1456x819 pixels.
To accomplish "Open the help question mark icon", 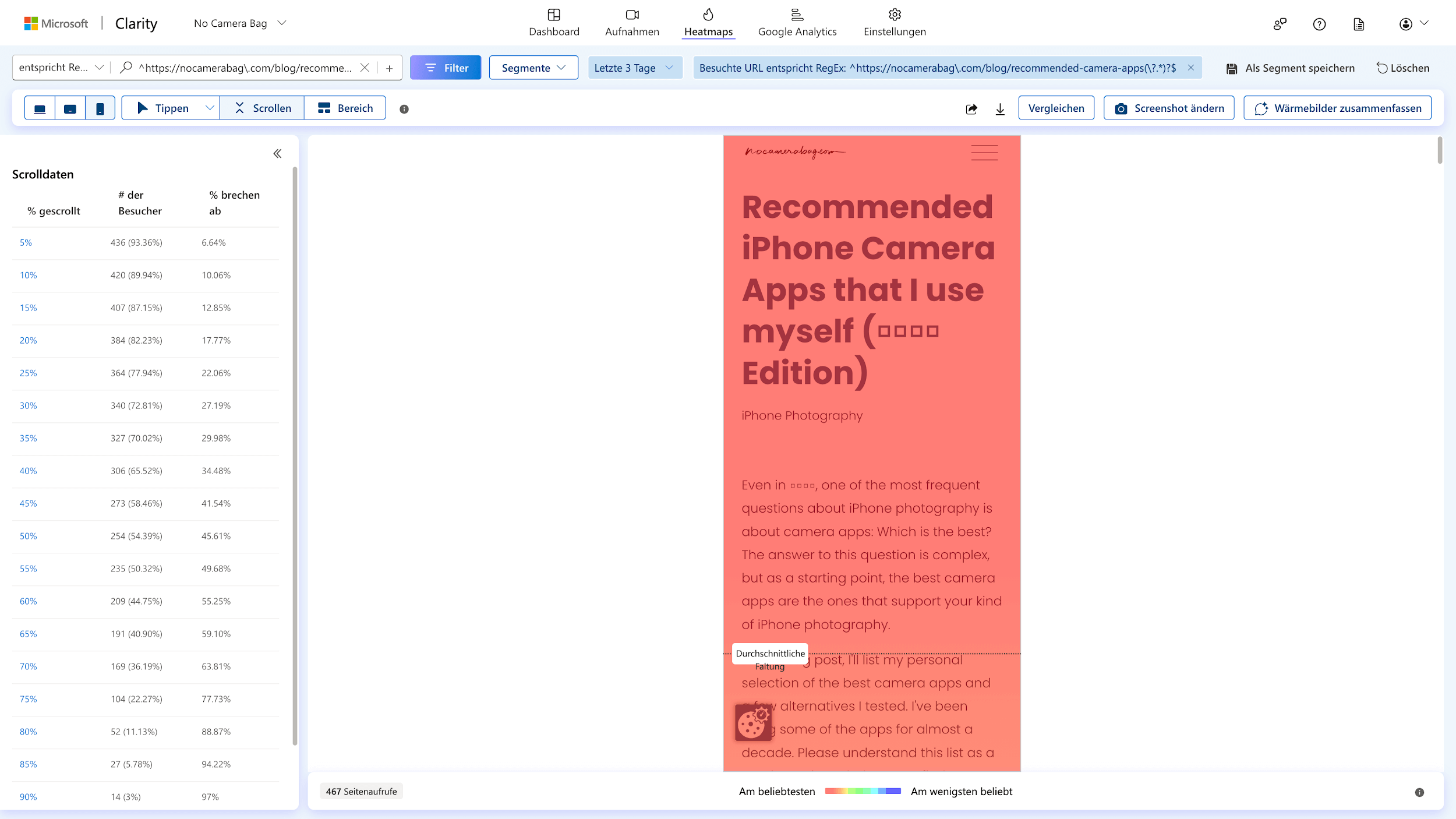I will (x=1319, y=24).
